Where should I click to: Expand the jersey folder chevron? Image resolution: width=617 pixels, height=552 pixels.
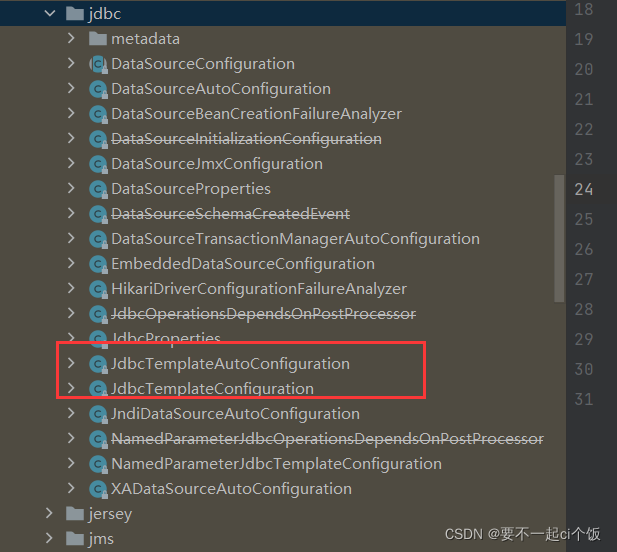tap(49, 513)
